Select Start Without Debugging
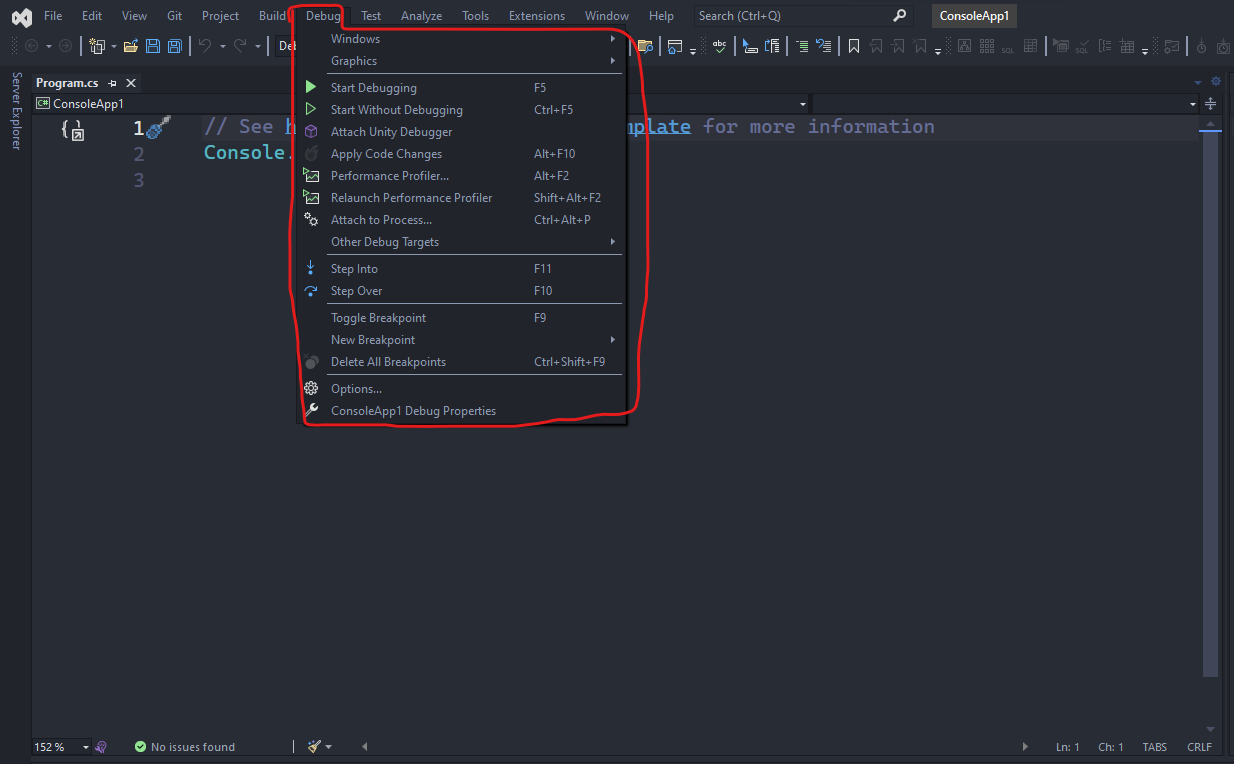The height and width of the screenshot is (764, 1234). [x=462, y=110]
